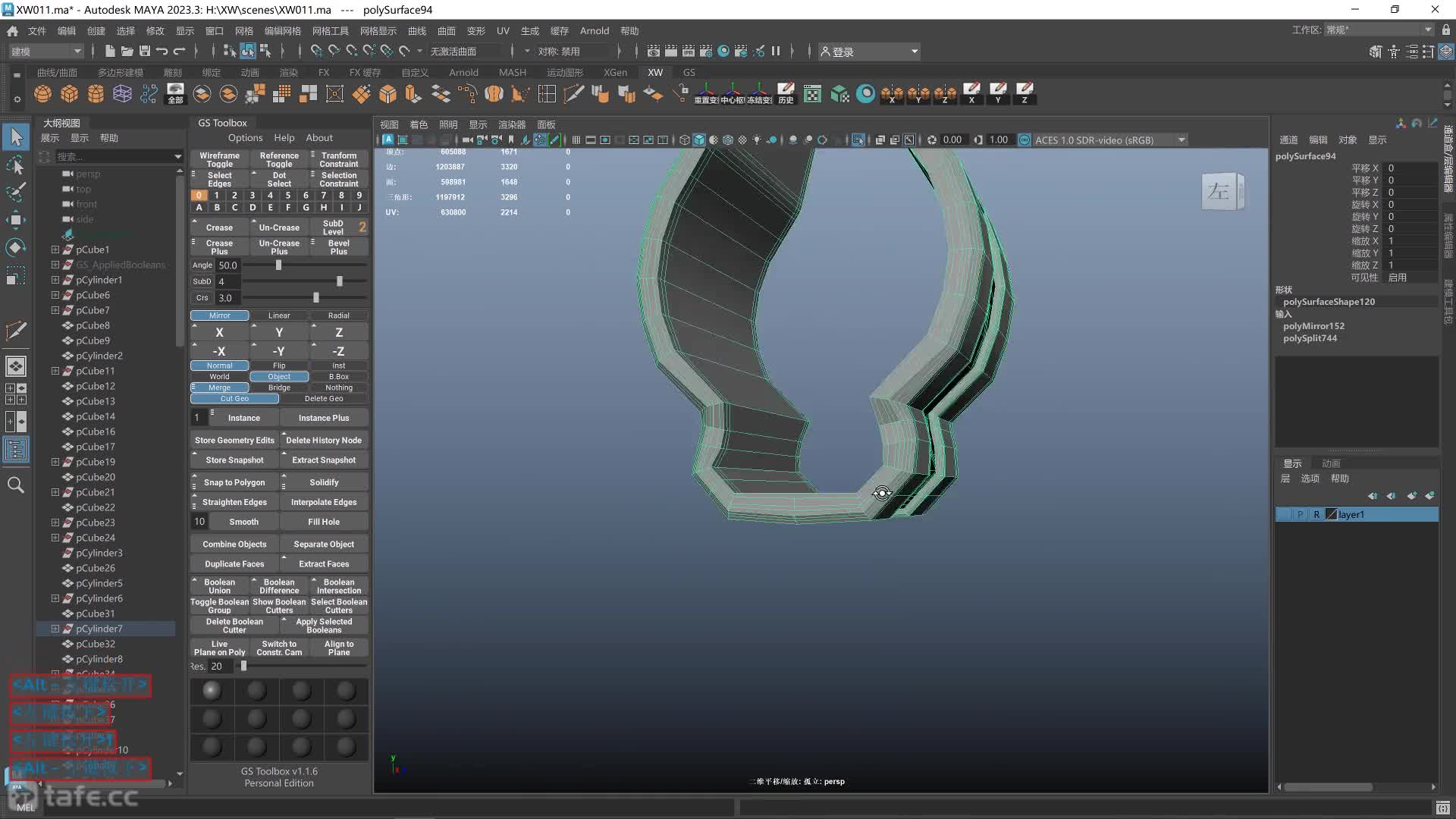Choose the Rotate tool in toolbox
The height and width of the screenshot is (819, 1456).
[16, 247]
